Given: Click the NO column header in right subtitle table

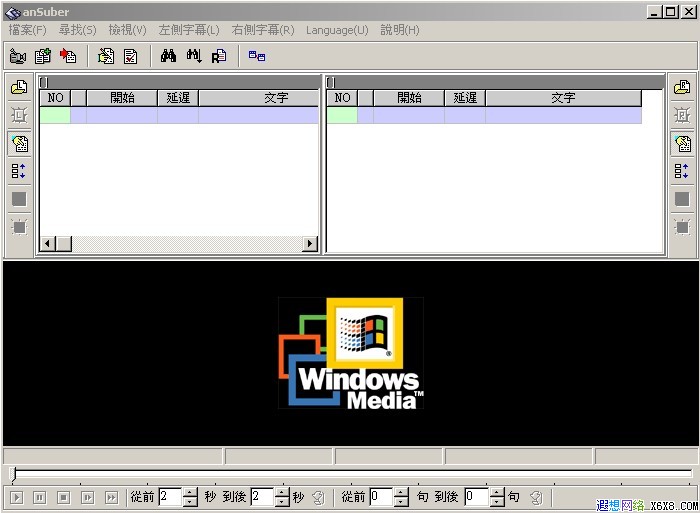Looking at the screenshot, I should point(342,98).
